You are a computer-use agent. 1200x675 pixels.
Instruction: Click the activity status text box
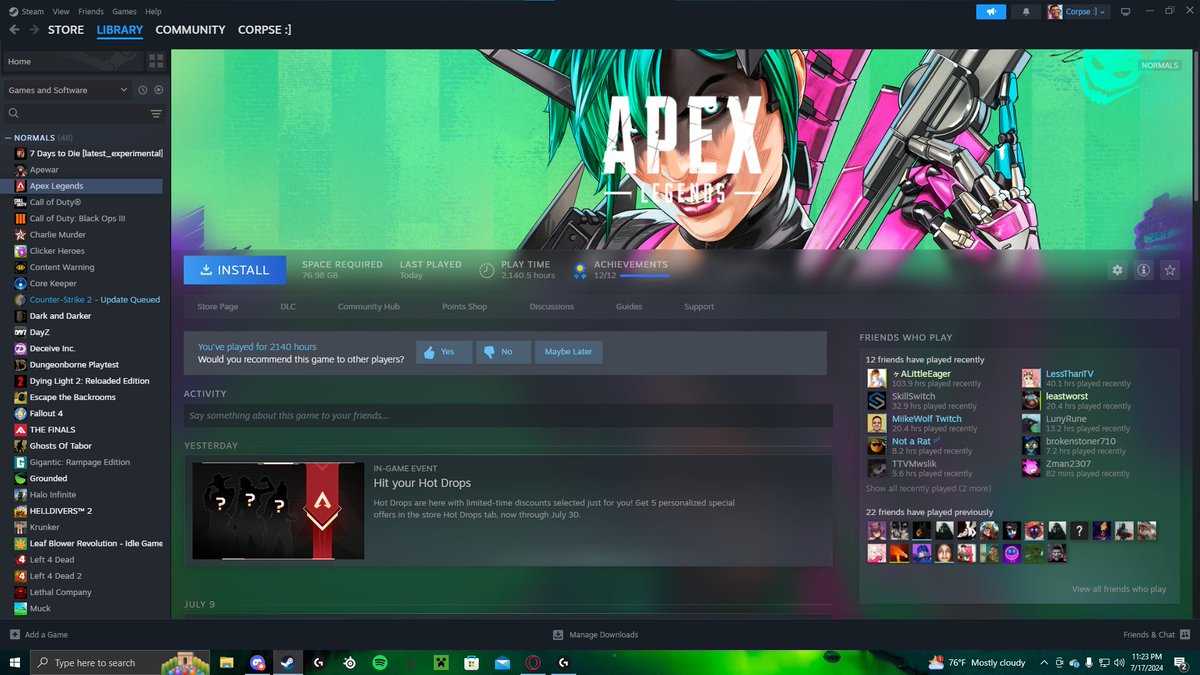[508, 415]
